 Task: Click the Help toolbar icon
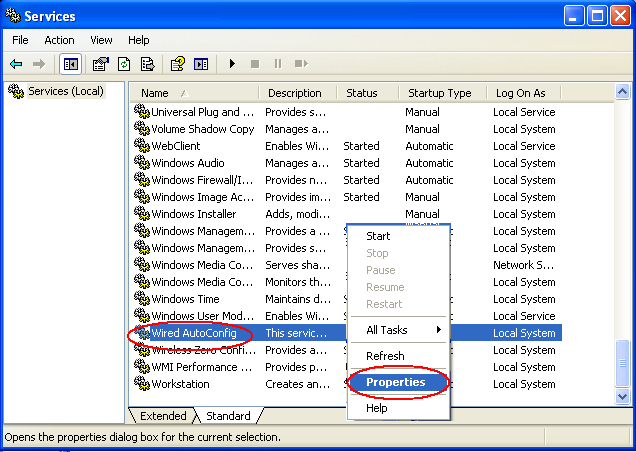(177, 64)
